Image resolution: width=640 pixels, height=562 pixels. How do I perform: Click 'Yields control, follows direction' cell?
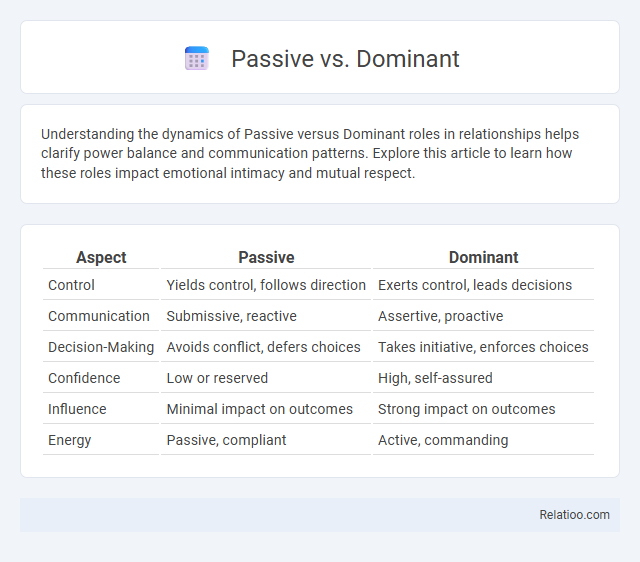coord(266,285)
